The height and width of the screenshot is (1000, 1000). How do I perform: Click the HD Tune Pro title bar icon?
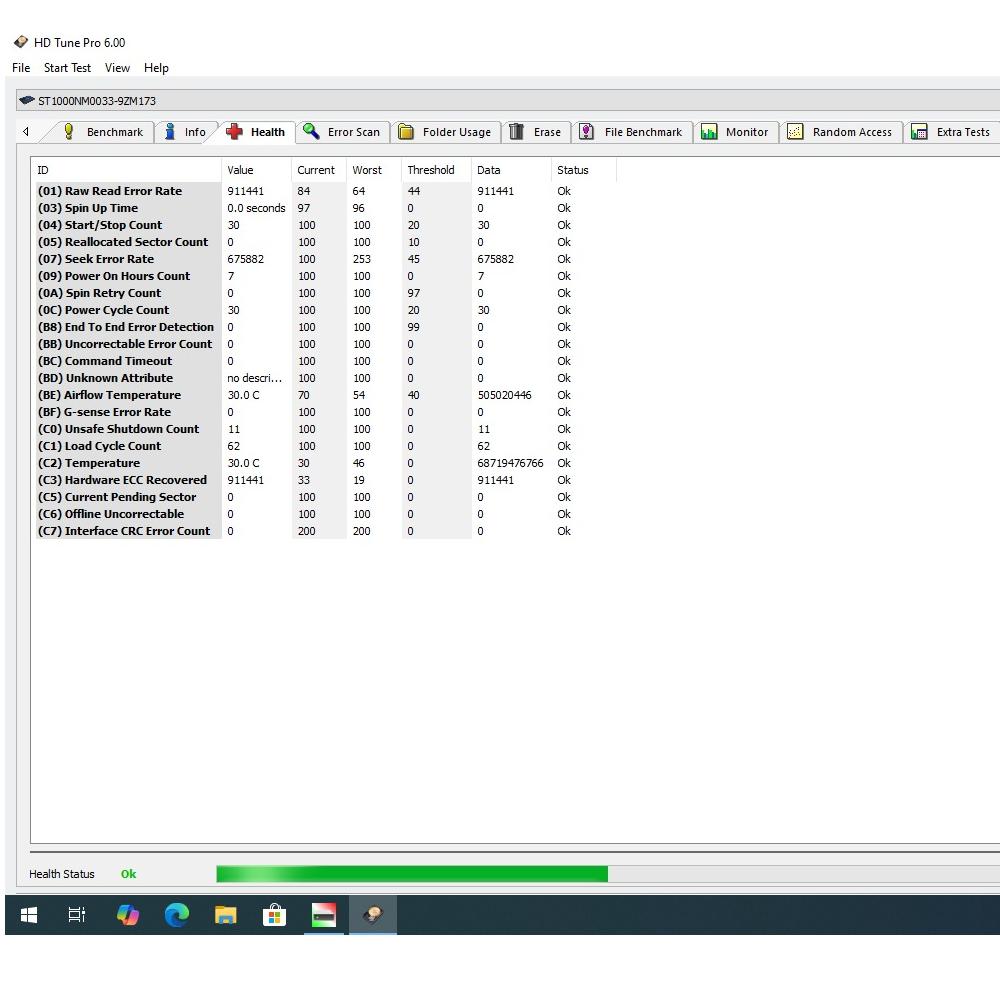click(x=21, y=42)
